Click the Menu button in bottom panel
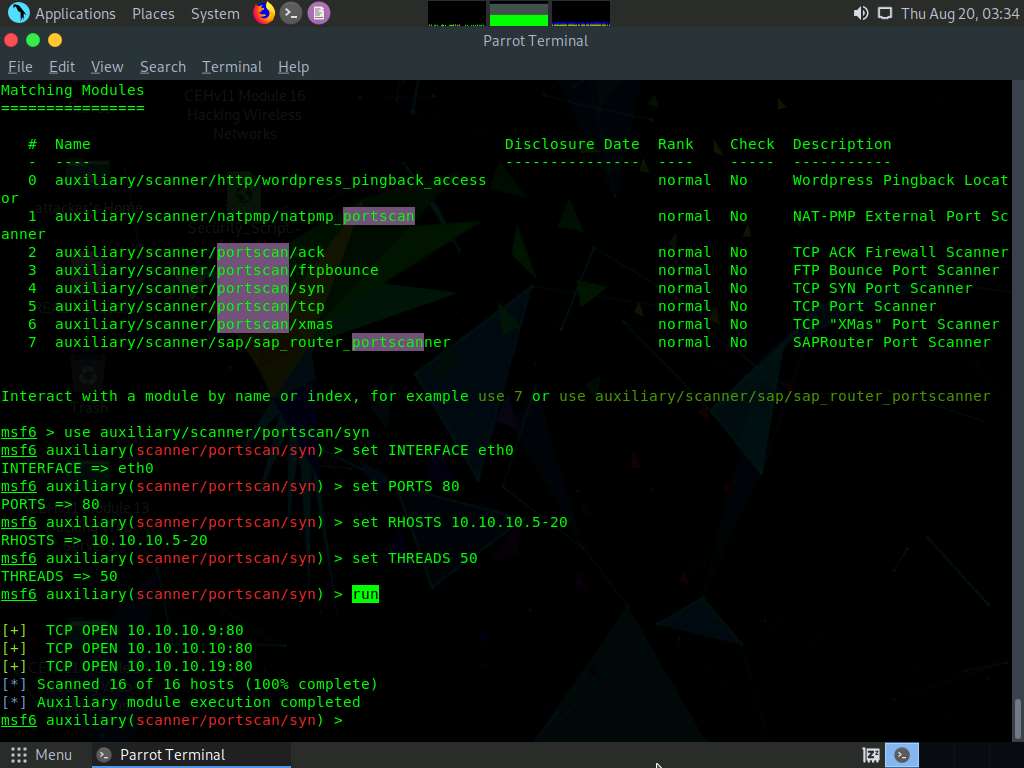This screenshot has height=768, width=1024. [41, 755]
